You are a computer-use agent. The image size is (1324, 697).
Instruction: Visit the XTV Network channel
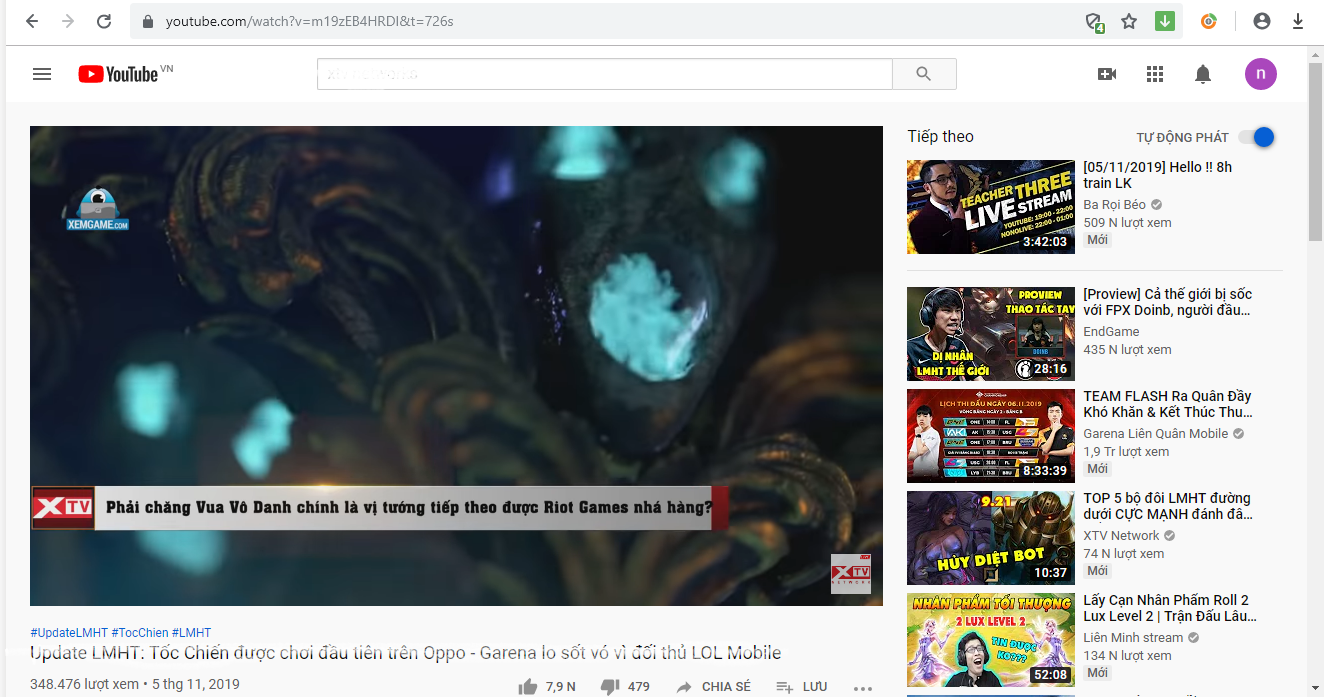click(x=1122, y=535)
